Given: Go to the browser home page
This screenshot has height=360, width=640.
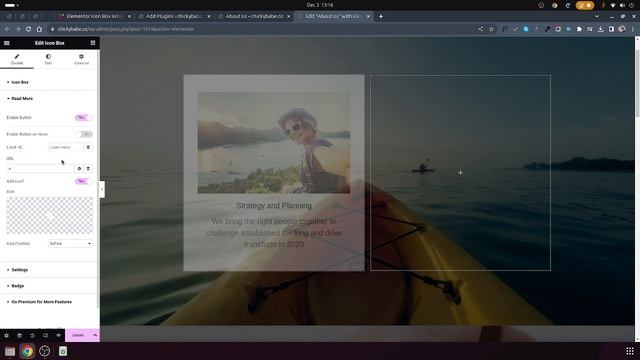Looking at the screenshot, I should pyautogui.click(x=39, y=29).
